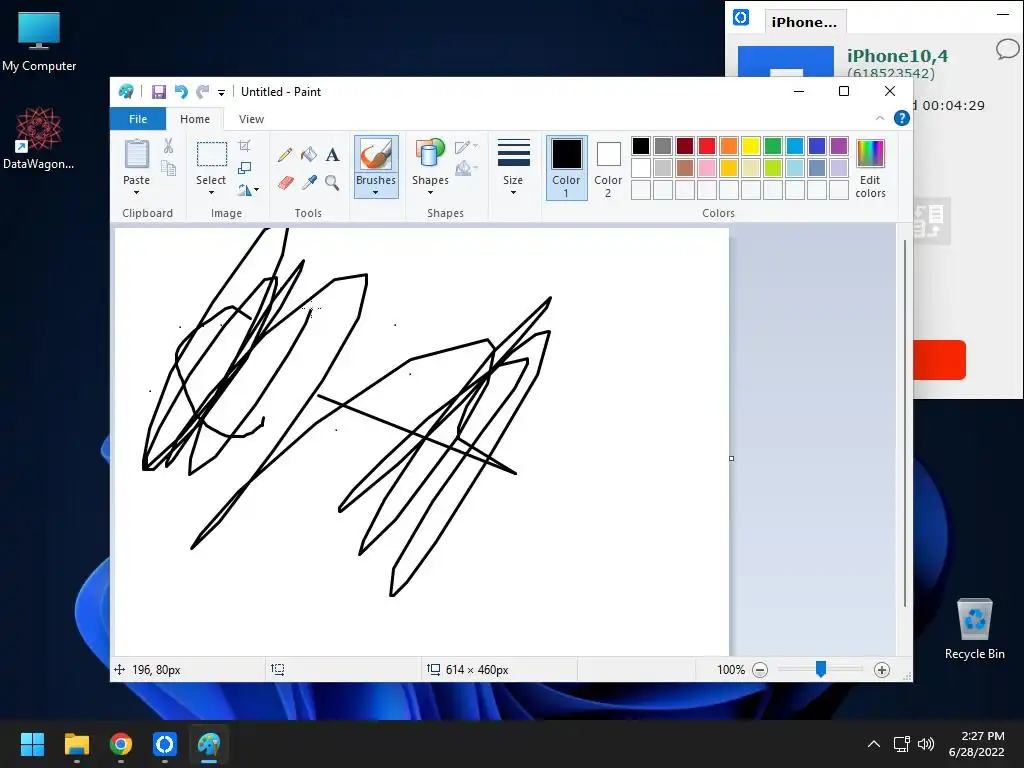1024x768 pixels.
Task: Activate Color 1 foreground selector
Action: [x=566, y=168]
